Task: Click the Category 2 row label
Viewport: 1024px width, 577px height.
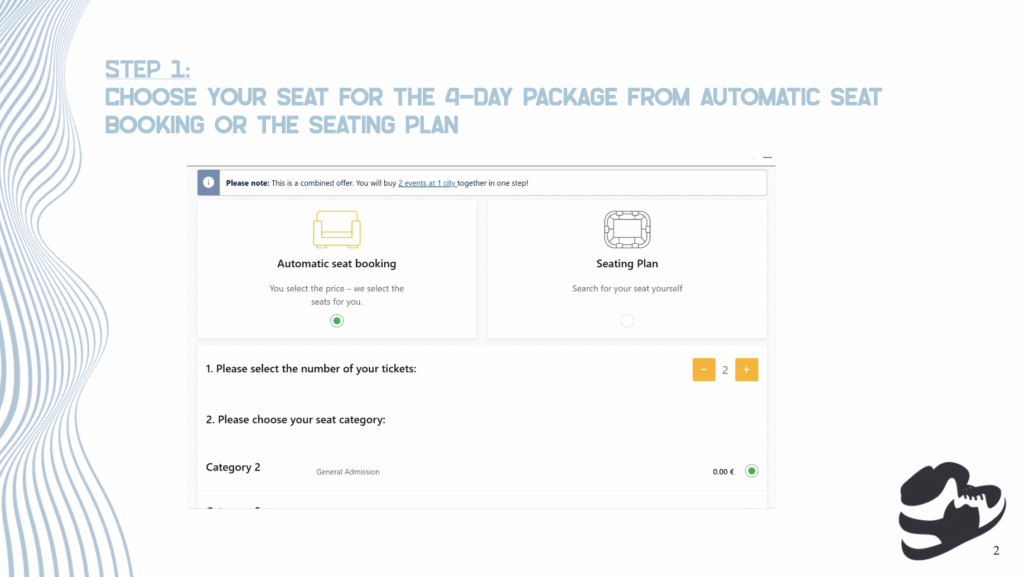Action: 233,467
